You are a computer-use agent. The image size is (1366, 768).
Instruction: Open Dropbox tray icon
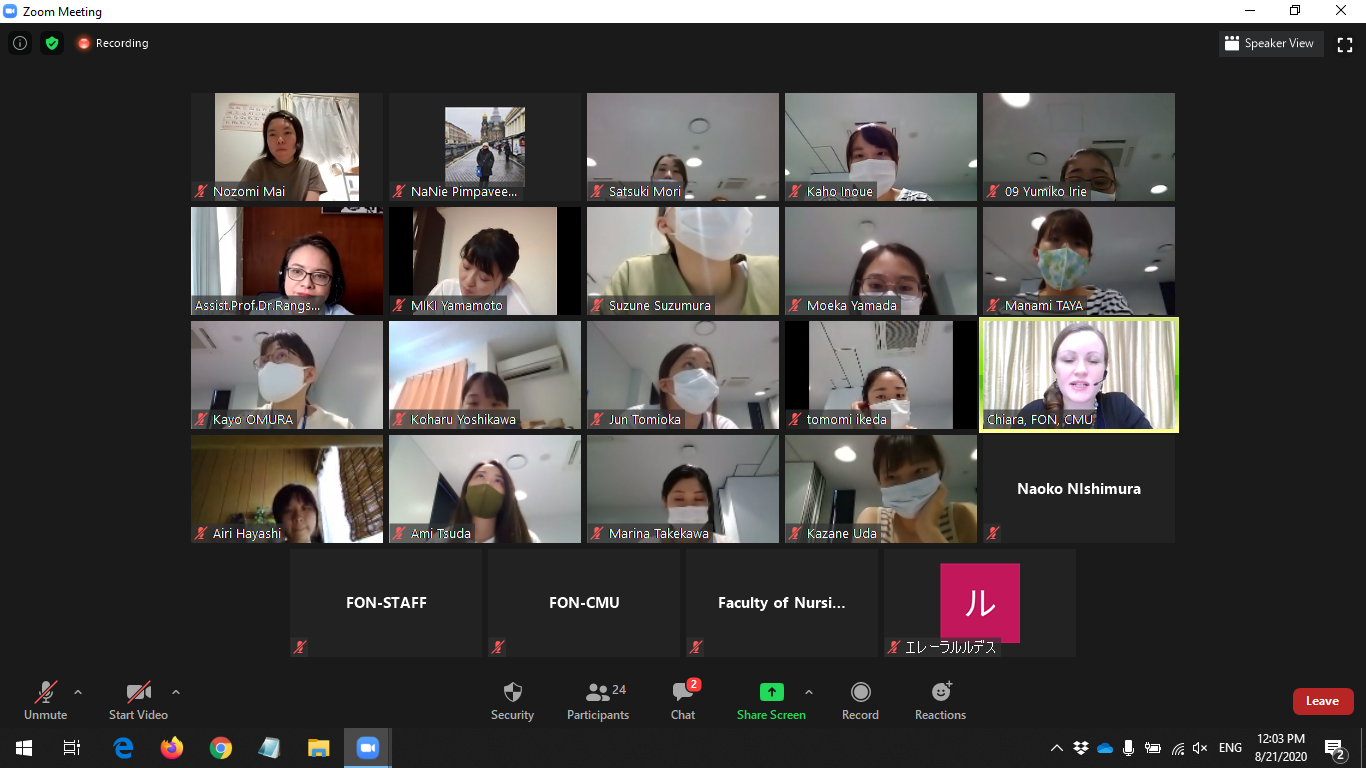(x=1081, y=748)
